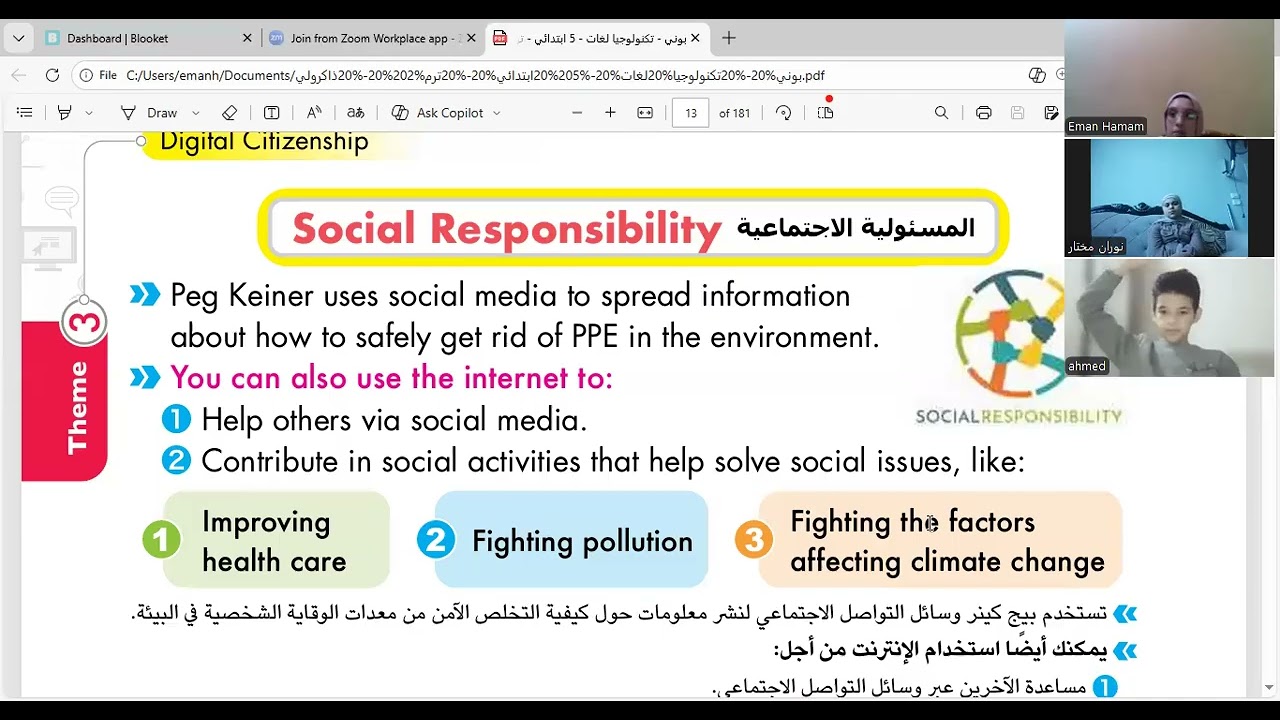Select the Arabic-titled PDF tab
Viewport: 1280px width, 720px height.
pos(597,38)
